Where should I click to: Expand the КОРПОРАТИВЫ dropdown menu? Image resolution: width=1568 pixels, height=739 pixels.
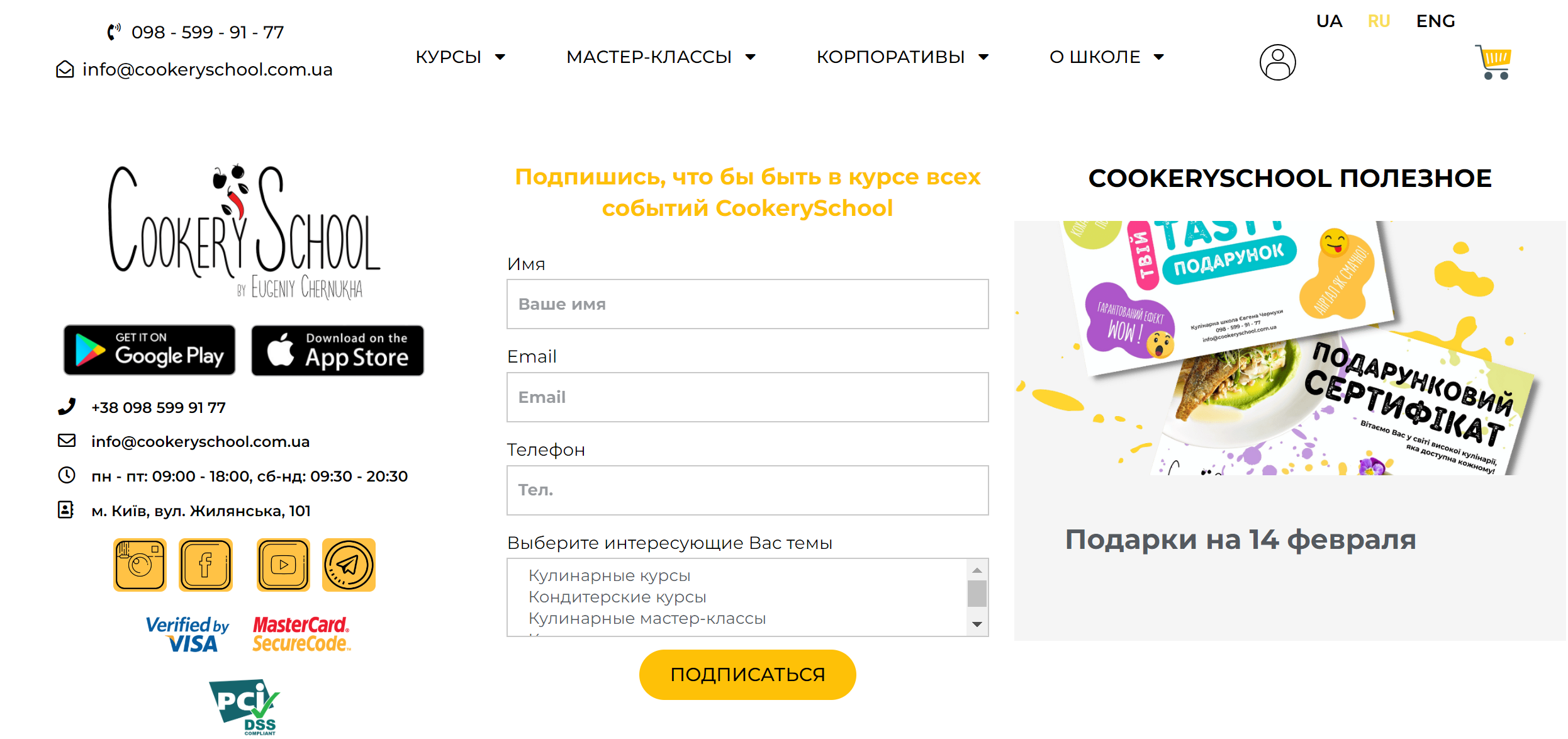coord(903,57)
